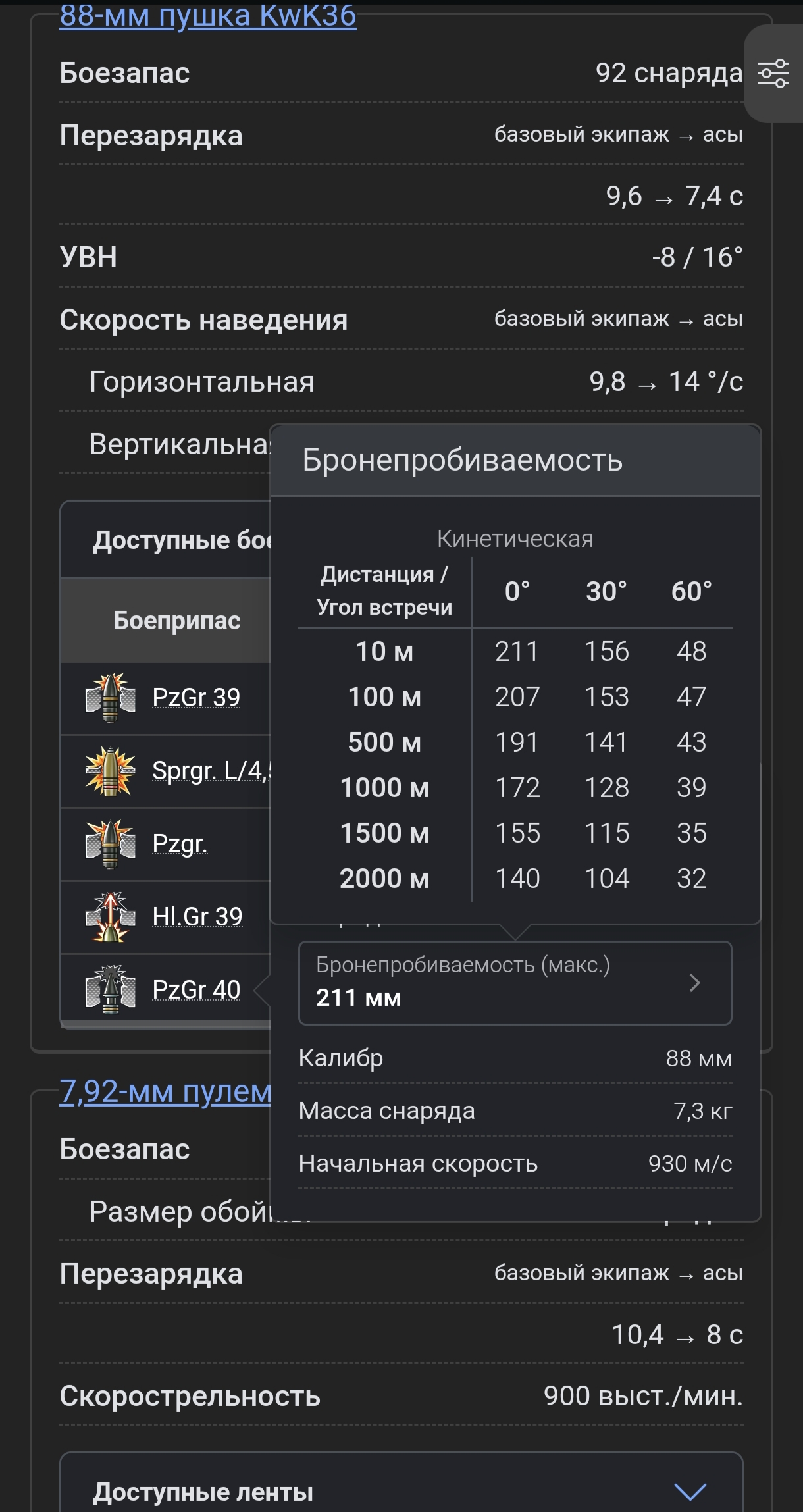This screenshot has width=803, height=1512.
Task: Click the Sprgr. L/4,5 explosive shell icon
Action: (x=111, y=771)
